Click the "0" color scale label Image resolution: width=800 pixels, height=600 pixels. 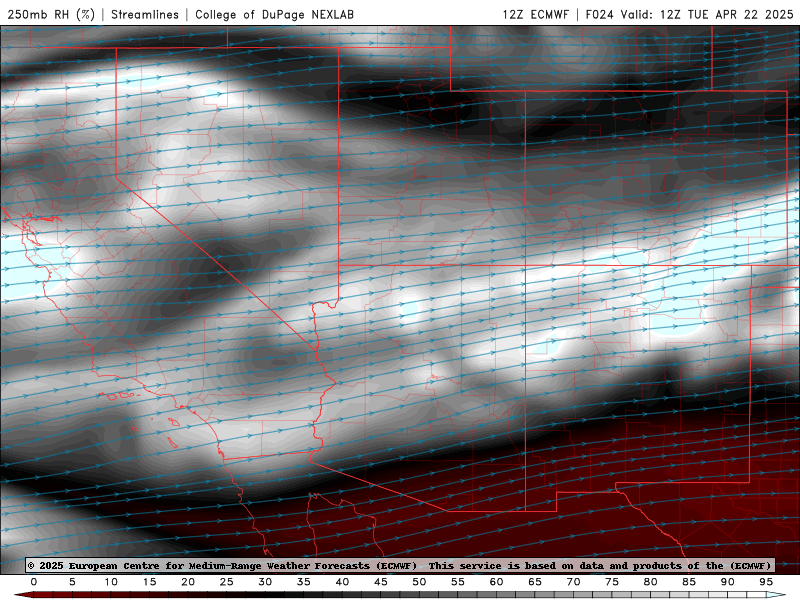click(x=34, y=582)
